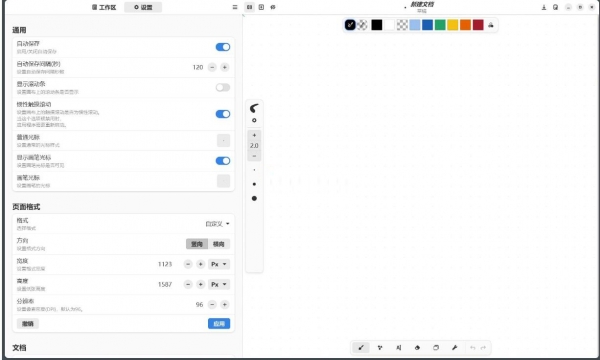Image resolution: width=600 pixels, height=360 pixels.
Task: Select the fill color setter
Action: pyautogui.click(x=362, y=25)
